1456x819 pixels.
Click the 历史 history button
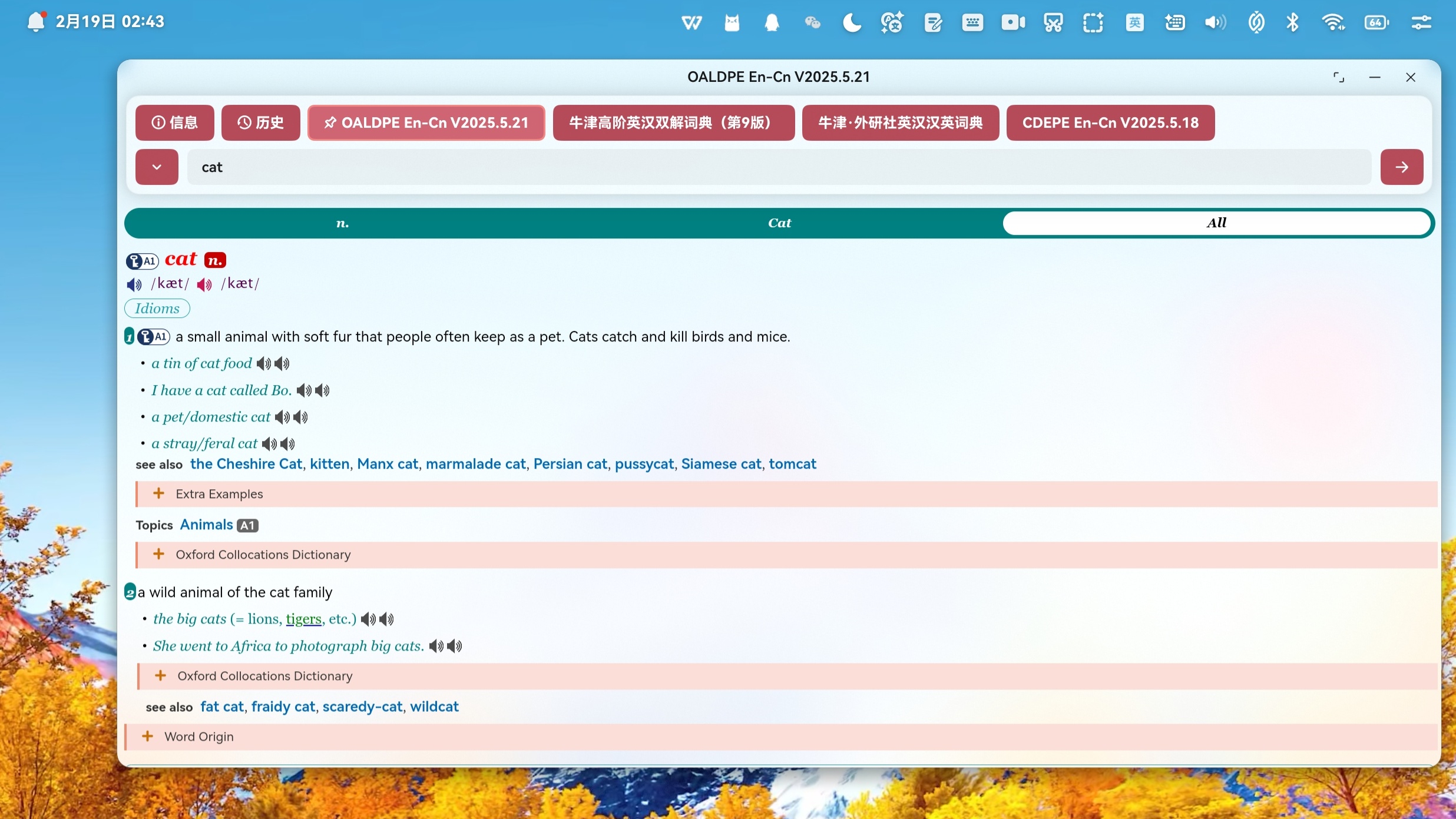click(260, 122)
